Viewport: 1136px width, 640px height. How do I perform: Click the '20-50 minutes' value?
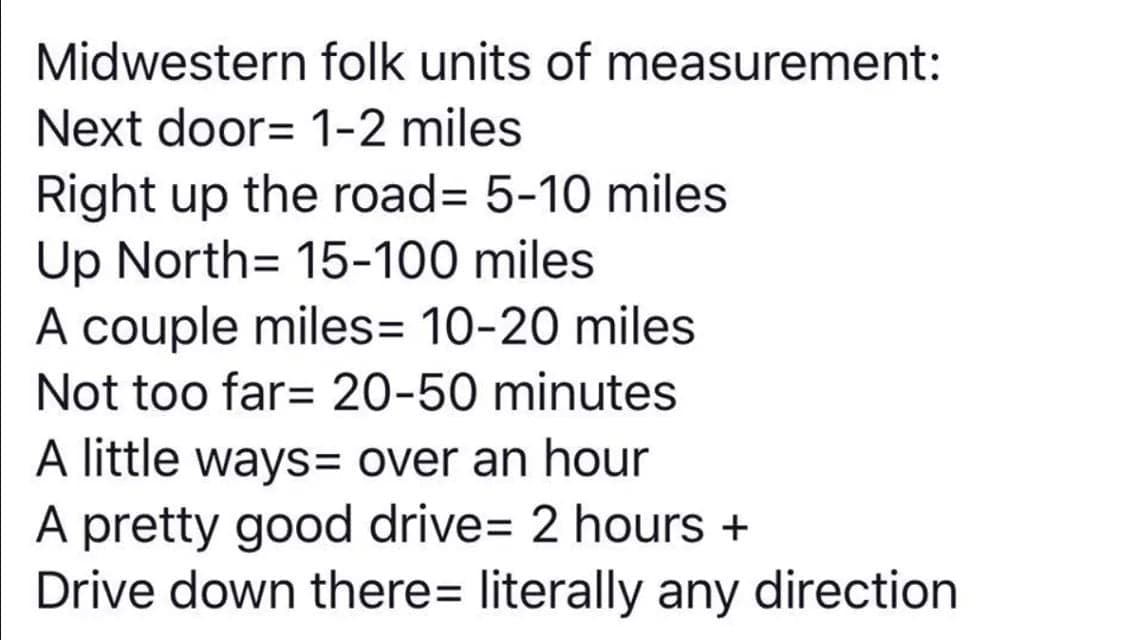[502, 393]
